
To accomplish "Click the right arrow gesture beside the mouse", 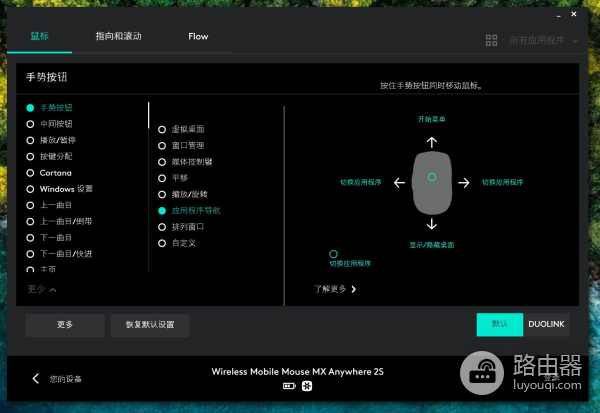I will point(464,183).
